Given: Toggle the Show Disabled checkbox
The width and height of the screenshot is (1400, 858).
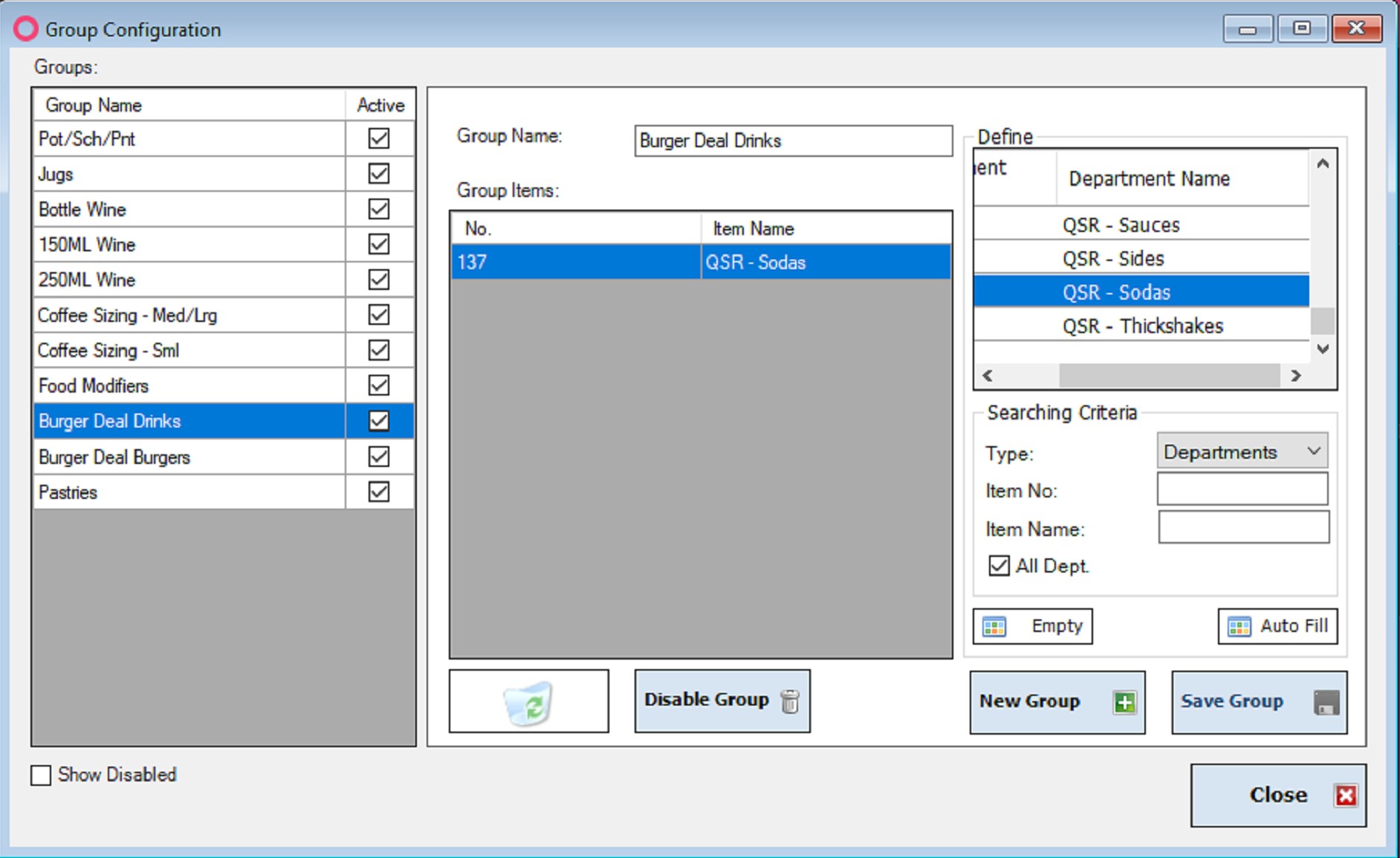Looking at the screenshot, I should (x=42, y=775).
